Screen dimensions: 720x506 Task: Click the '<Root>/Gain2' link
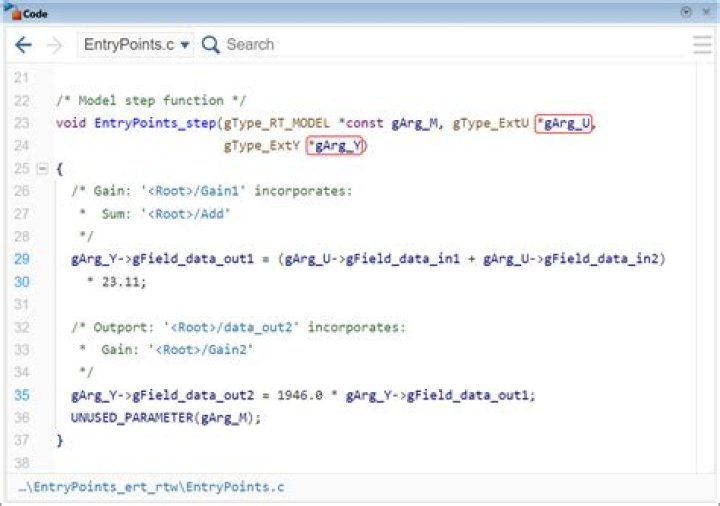201,350
